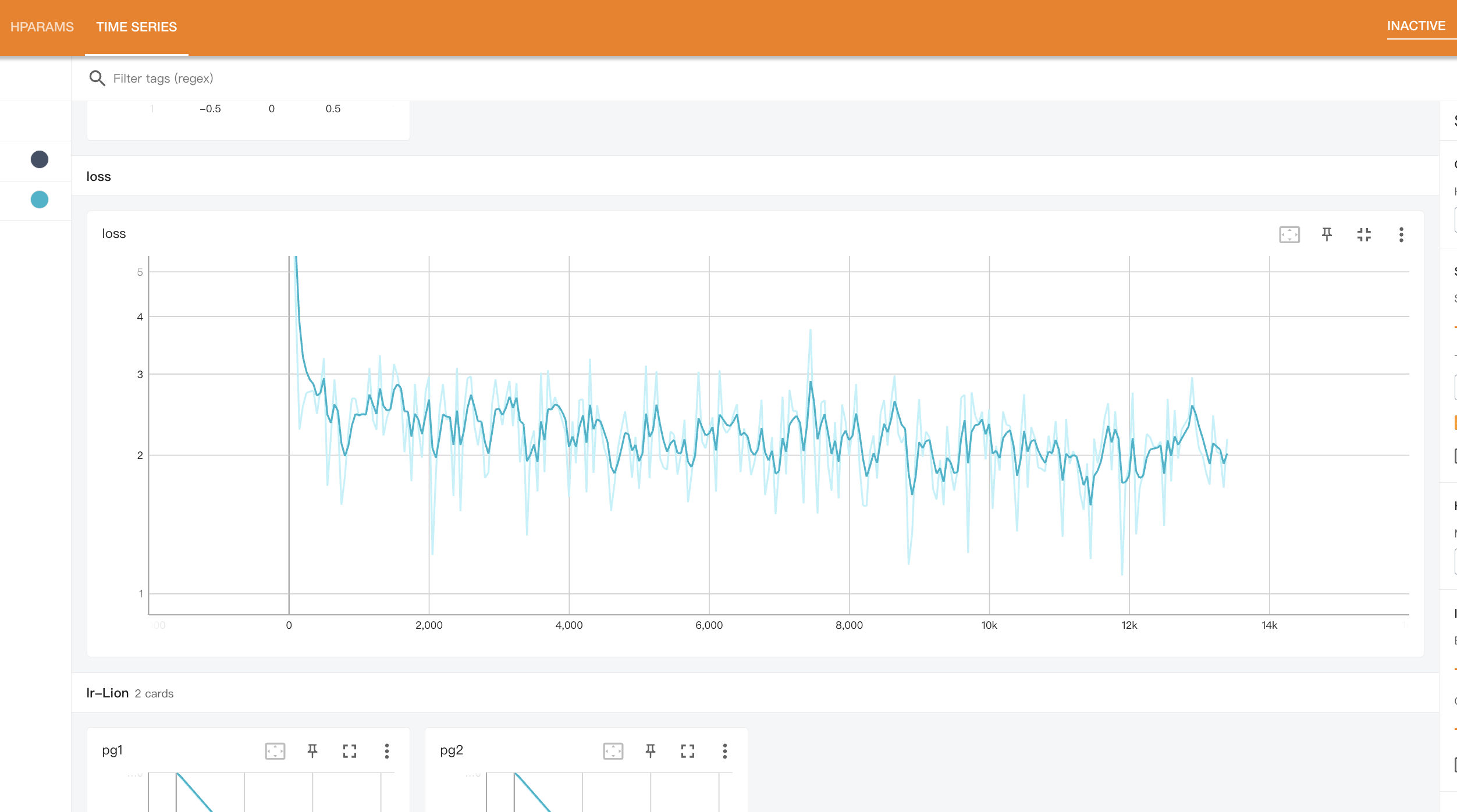1457x812 pixels.
Task: Switch to the HPARAMS tab
Action: pyautogui.click(x=42, y=27)
